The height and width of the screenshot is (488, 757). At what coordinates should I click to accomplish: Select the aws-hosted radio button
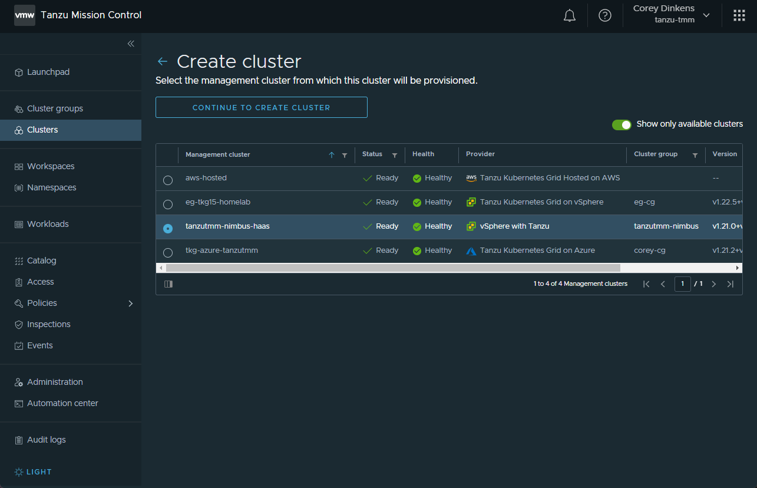click(168, 180)
